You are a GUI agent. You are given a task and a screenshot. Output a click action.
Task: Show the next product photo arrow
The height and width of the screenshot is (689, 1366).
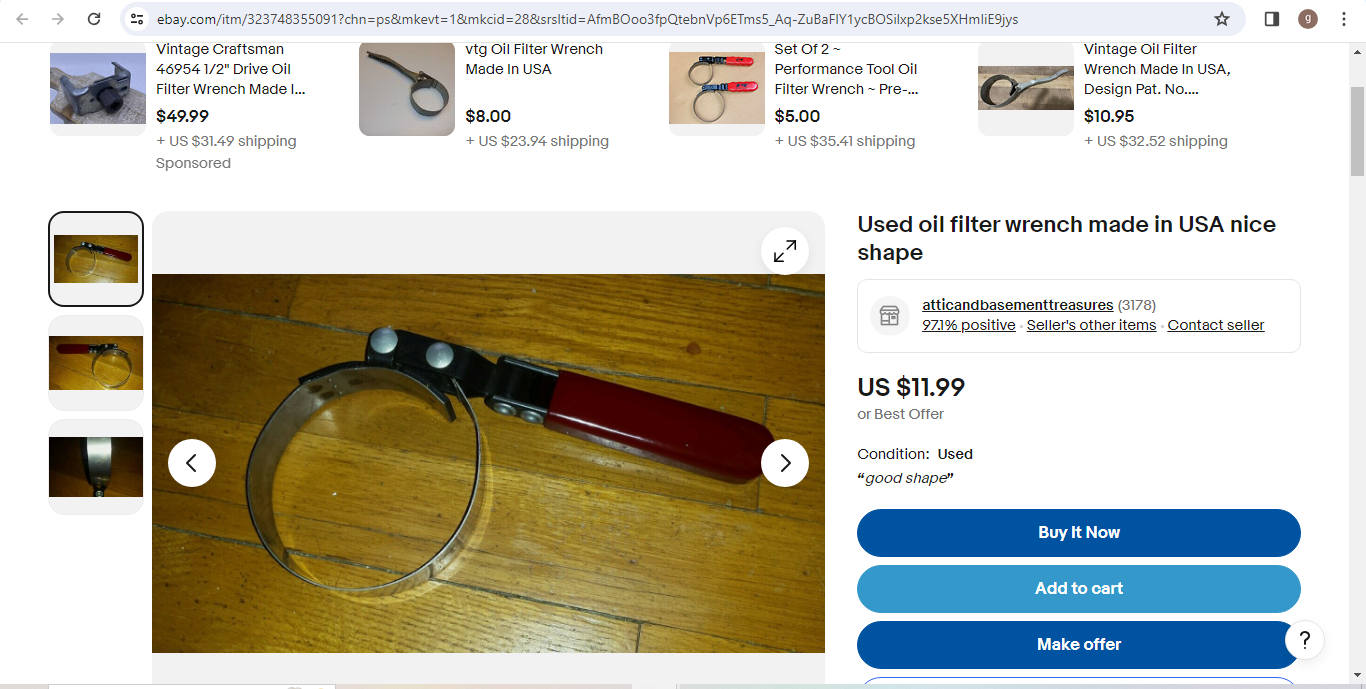click(x=785, y=463)
